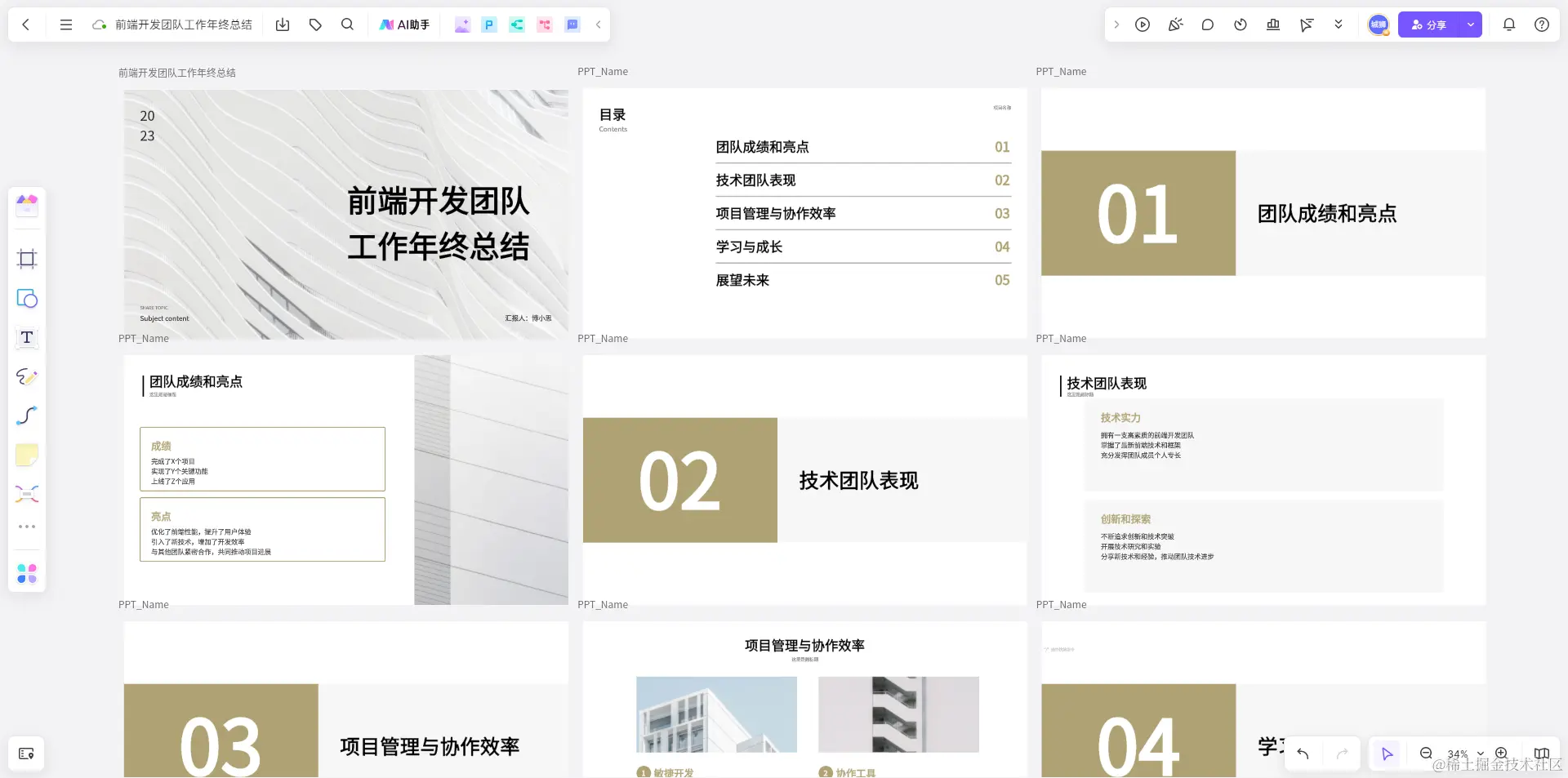
Task: Open the AI助手 assistant
Action: (x=404, y=24)
